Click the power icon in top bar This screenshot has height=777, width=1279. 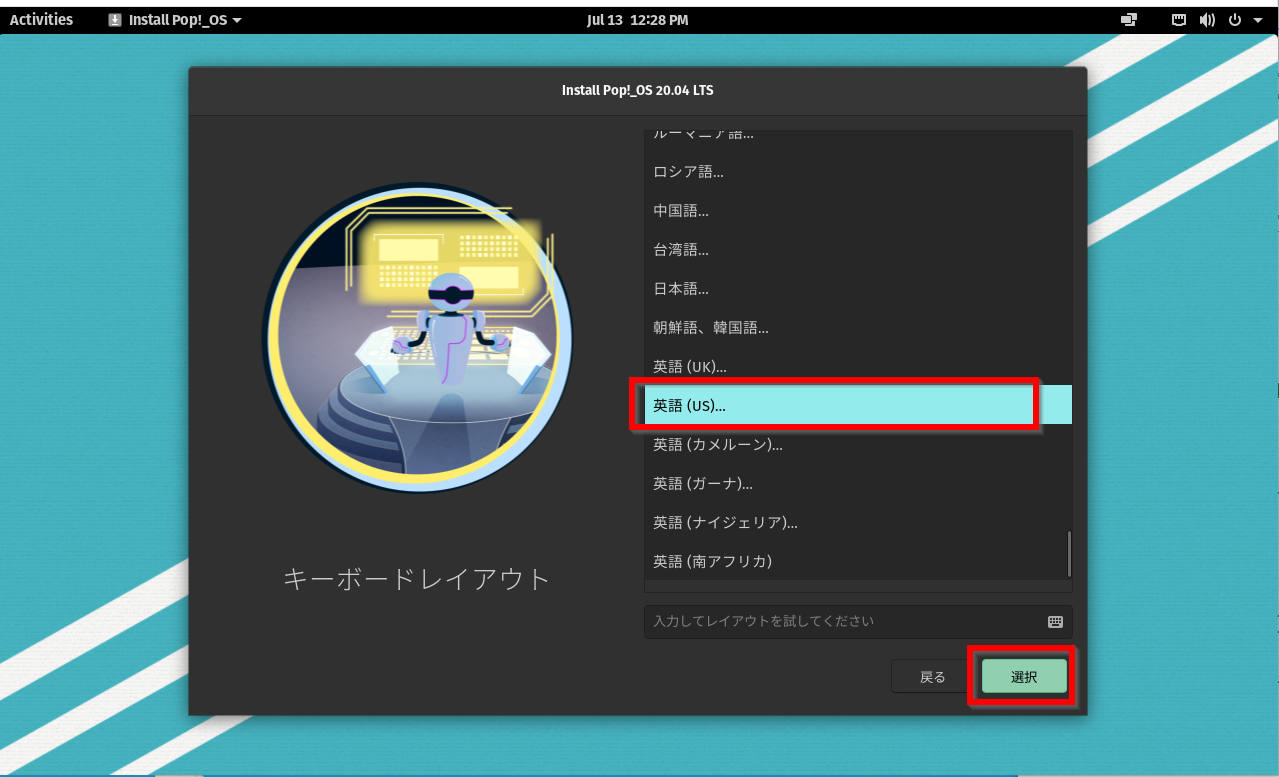1235,20
